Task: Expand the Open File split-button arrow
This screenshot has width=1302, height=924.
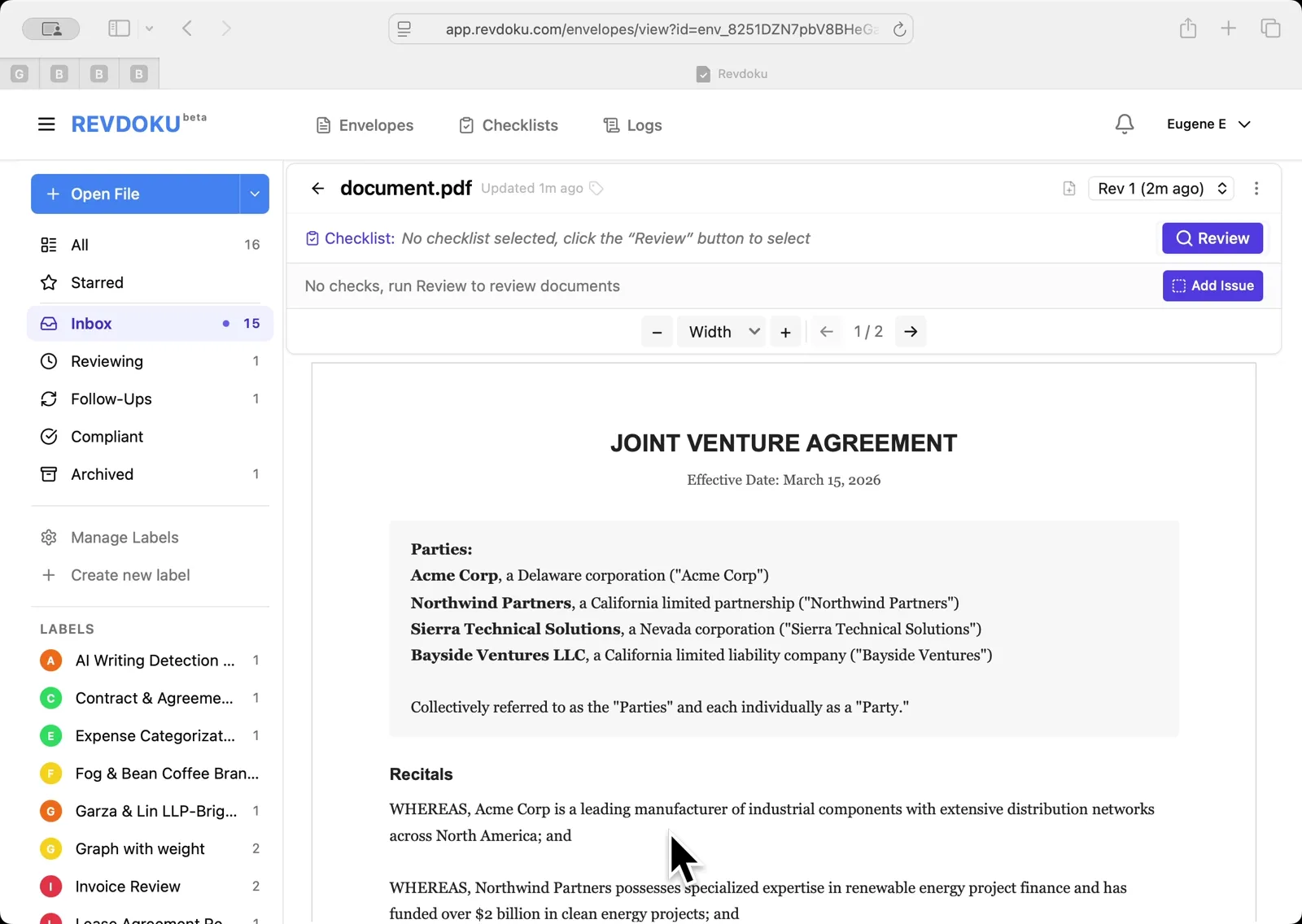Action: point(253,194)
